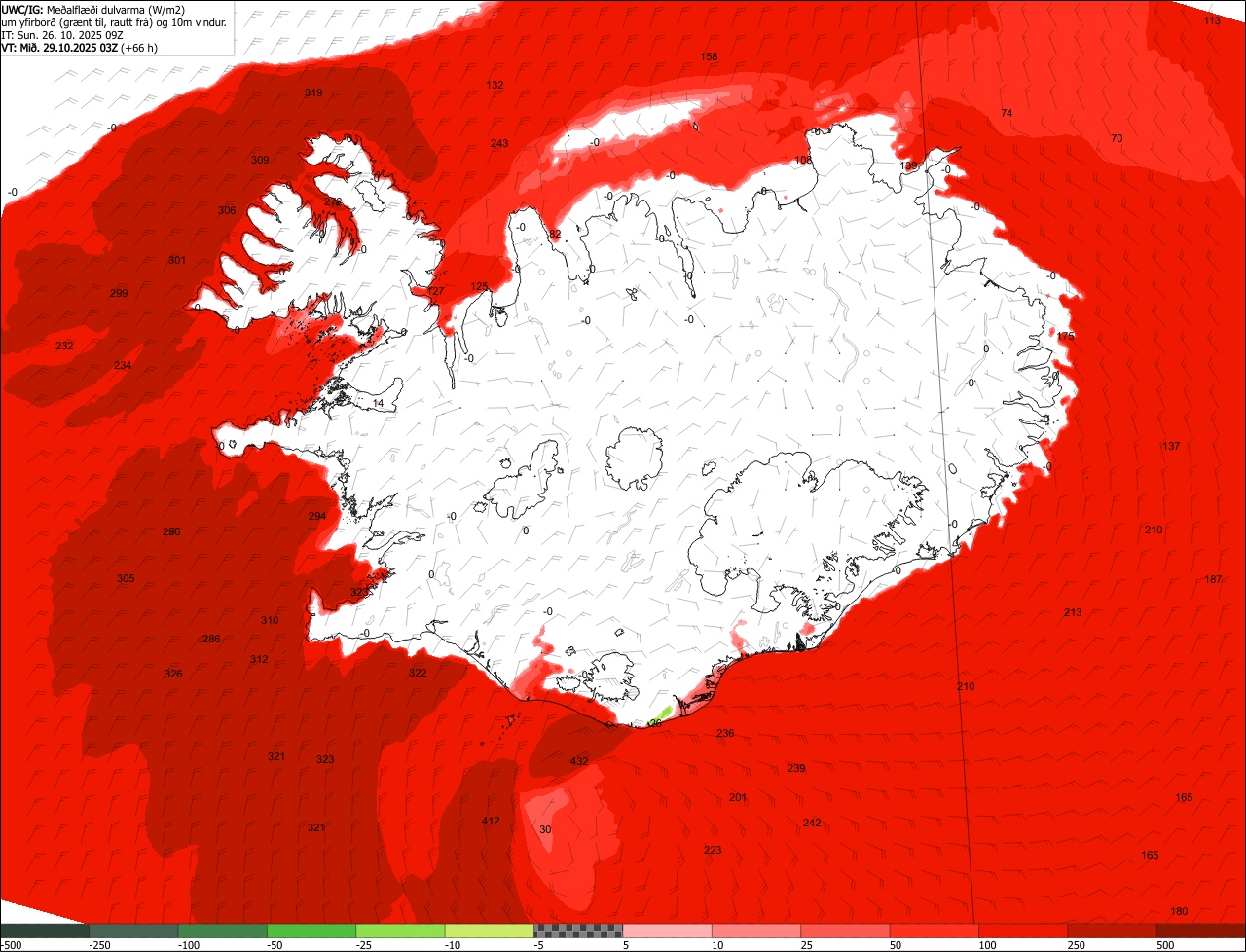Click the map value 309
1246x952 pixels.
pyautogui.click(x=260, y=161)
